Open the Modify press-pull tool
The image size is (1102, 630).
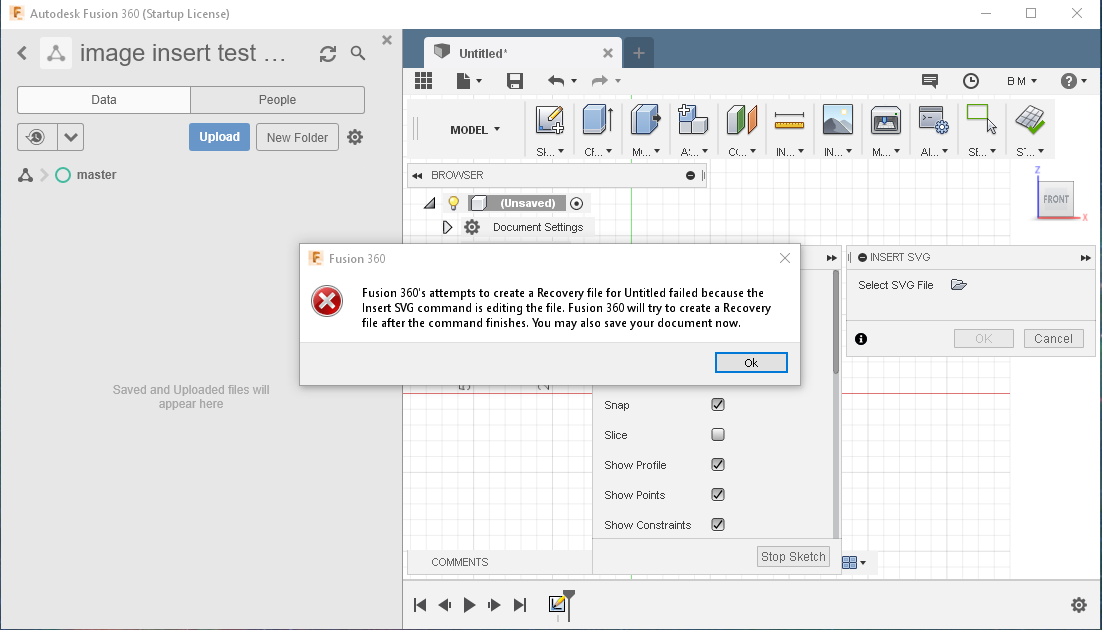645,120
